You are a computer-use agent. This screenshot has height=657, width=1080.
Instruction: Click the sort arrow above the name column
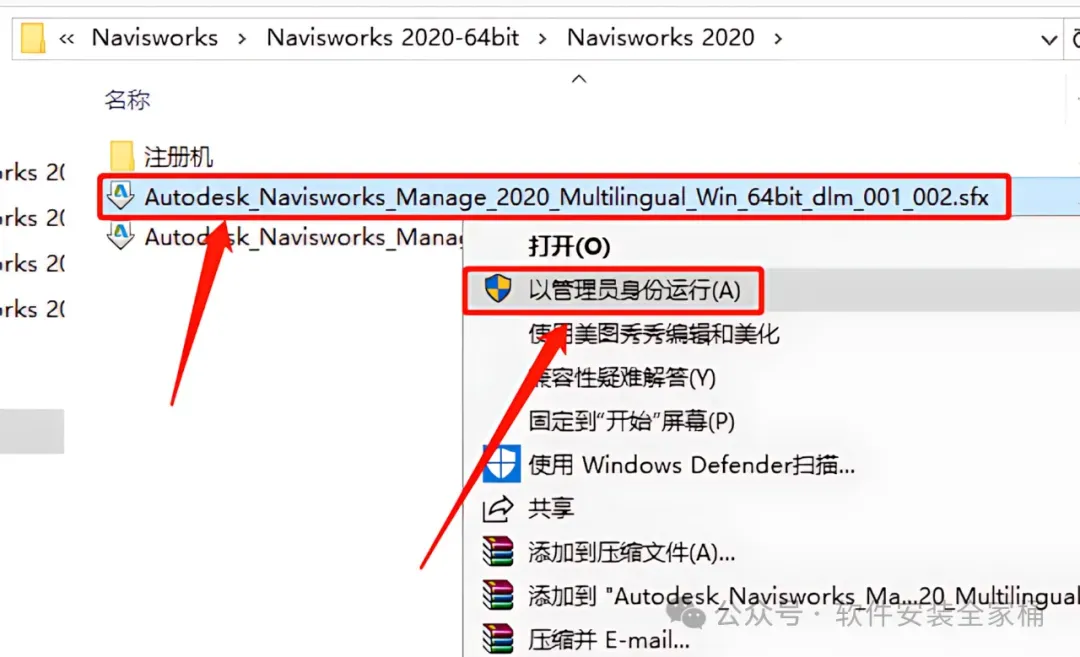[579, 79]
